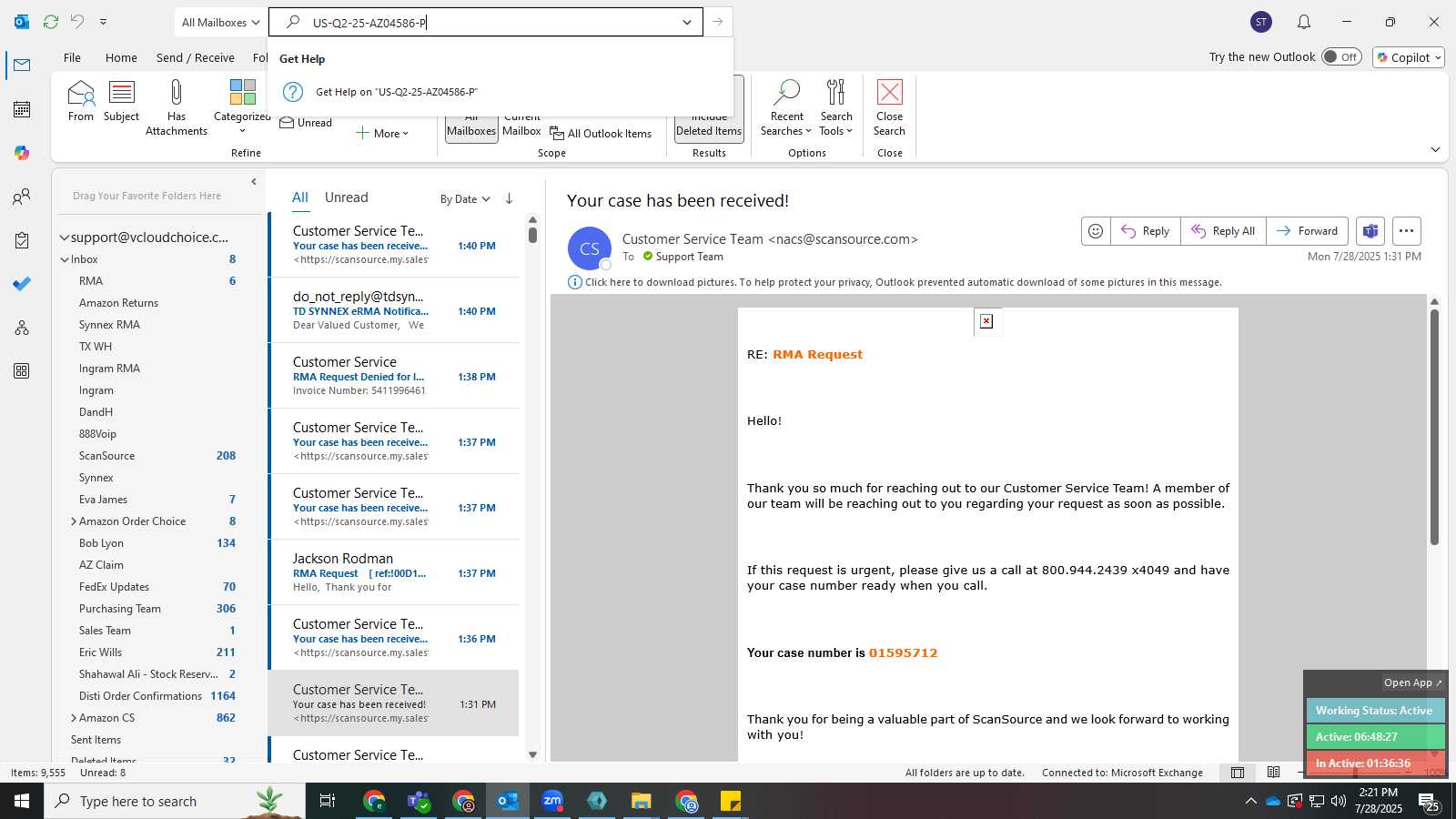
Task: Open the Home ribbon tab
Action: point(121,57)
